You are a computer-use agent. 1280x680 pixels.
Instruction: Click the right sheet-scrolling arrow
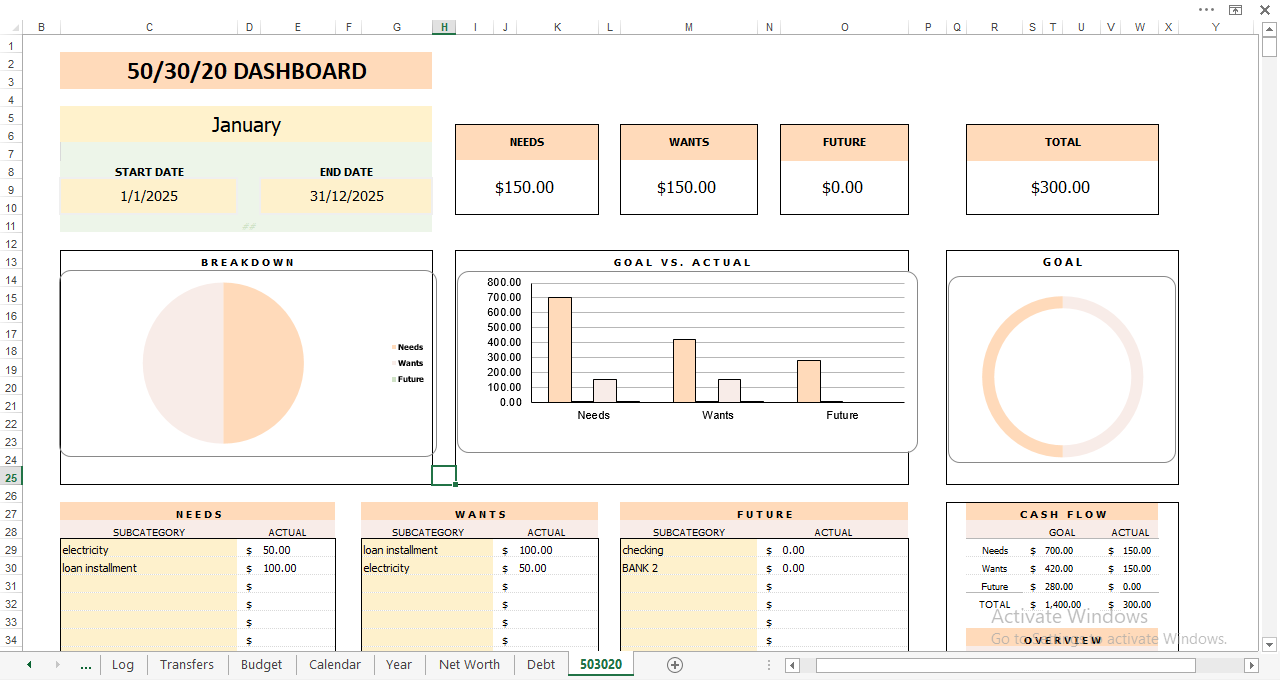(x=57, y=664)
